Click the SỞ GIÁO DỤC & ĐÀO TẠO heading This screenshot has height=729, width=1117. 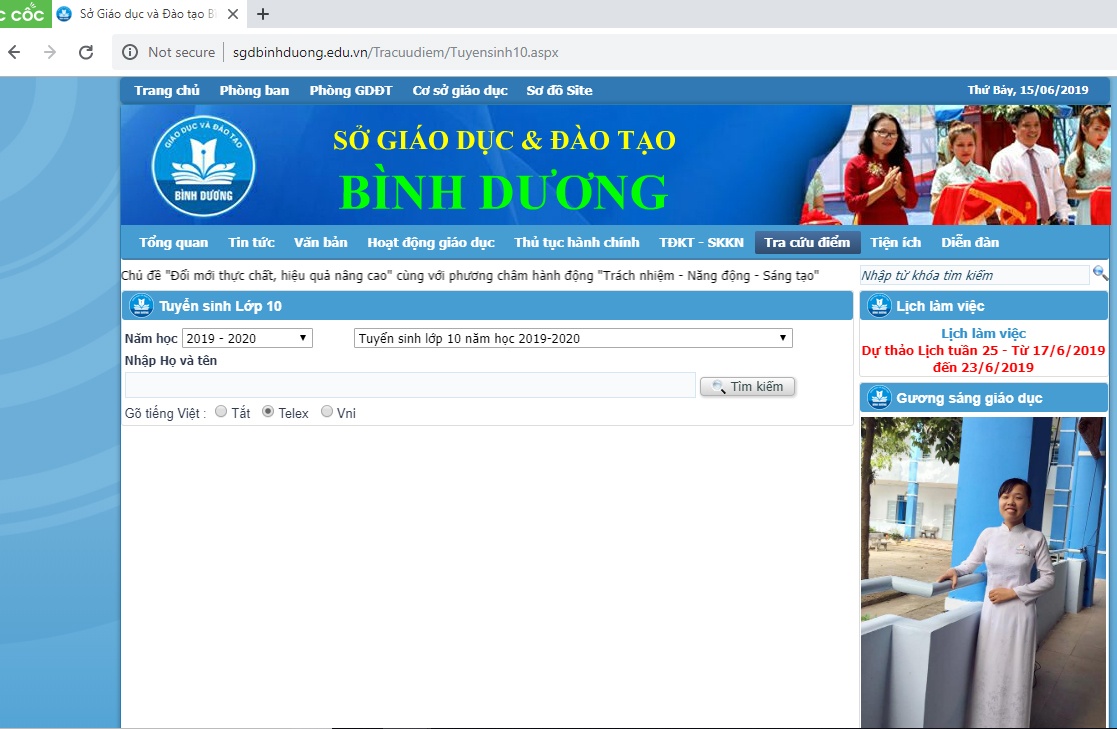click(504, 140)
